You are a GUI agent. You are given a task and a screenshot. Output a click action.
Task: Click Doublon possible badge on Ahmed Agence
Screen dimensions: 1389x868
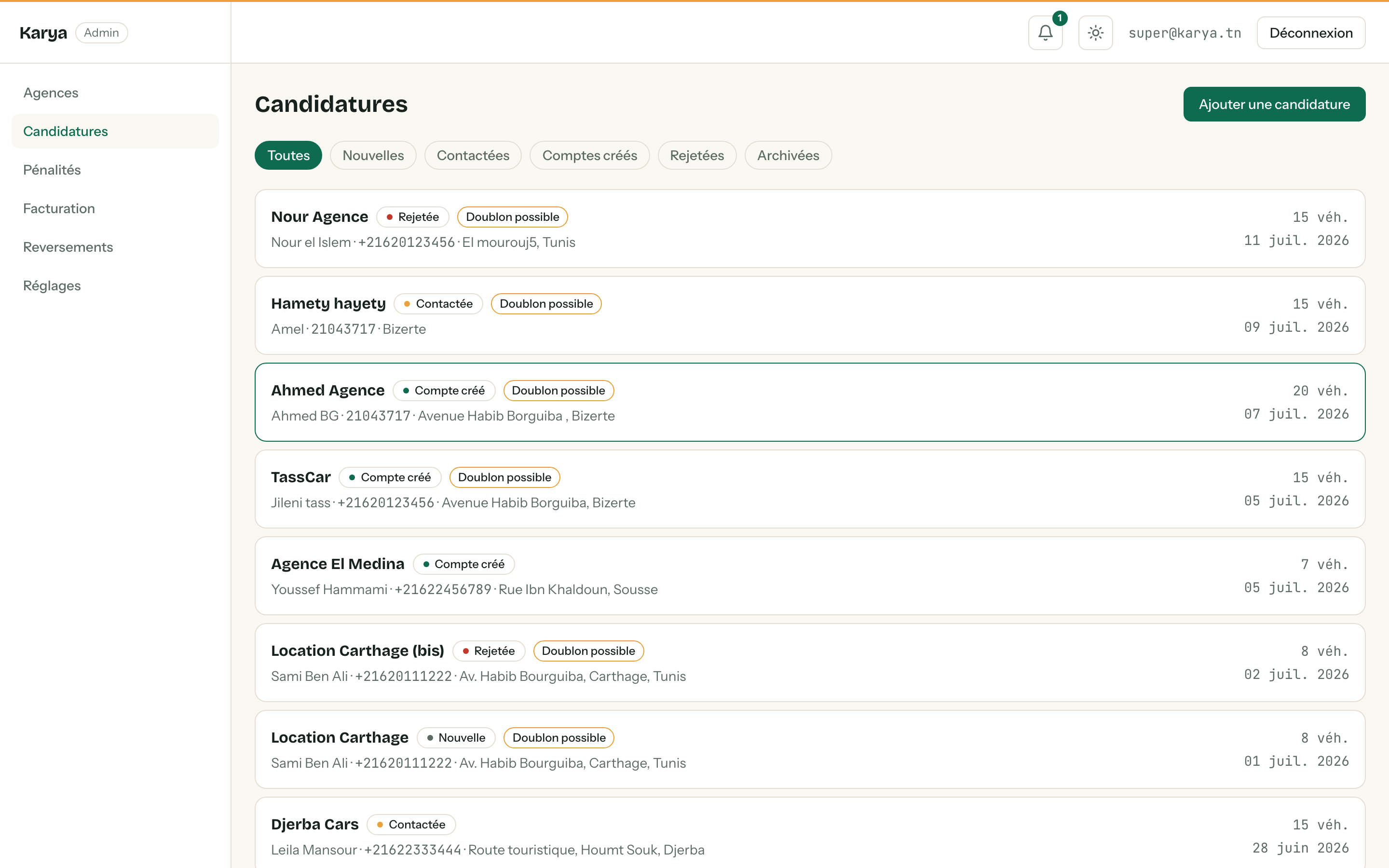click(x=558, y=391)
